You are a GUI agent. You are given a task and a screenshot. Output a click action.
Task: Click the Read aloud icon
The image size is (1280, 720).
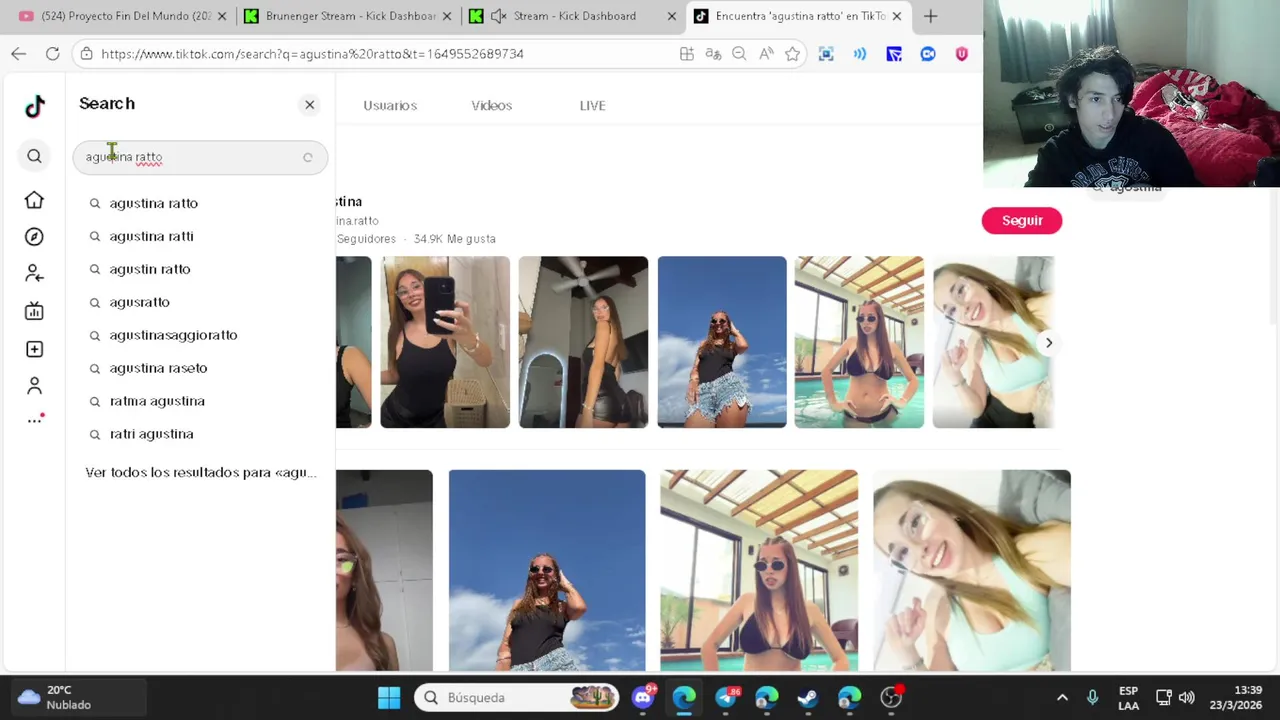(766, 54)
